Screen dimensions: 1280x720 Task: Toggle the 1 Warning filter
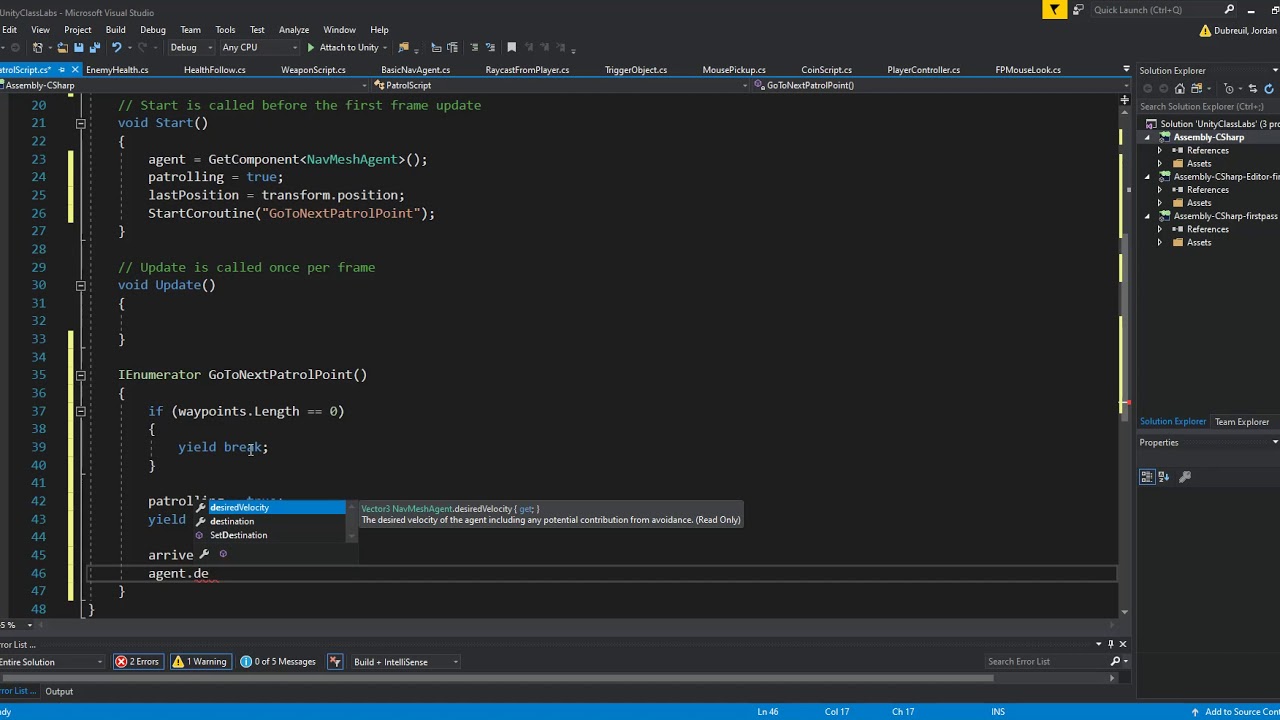(200, 662)
